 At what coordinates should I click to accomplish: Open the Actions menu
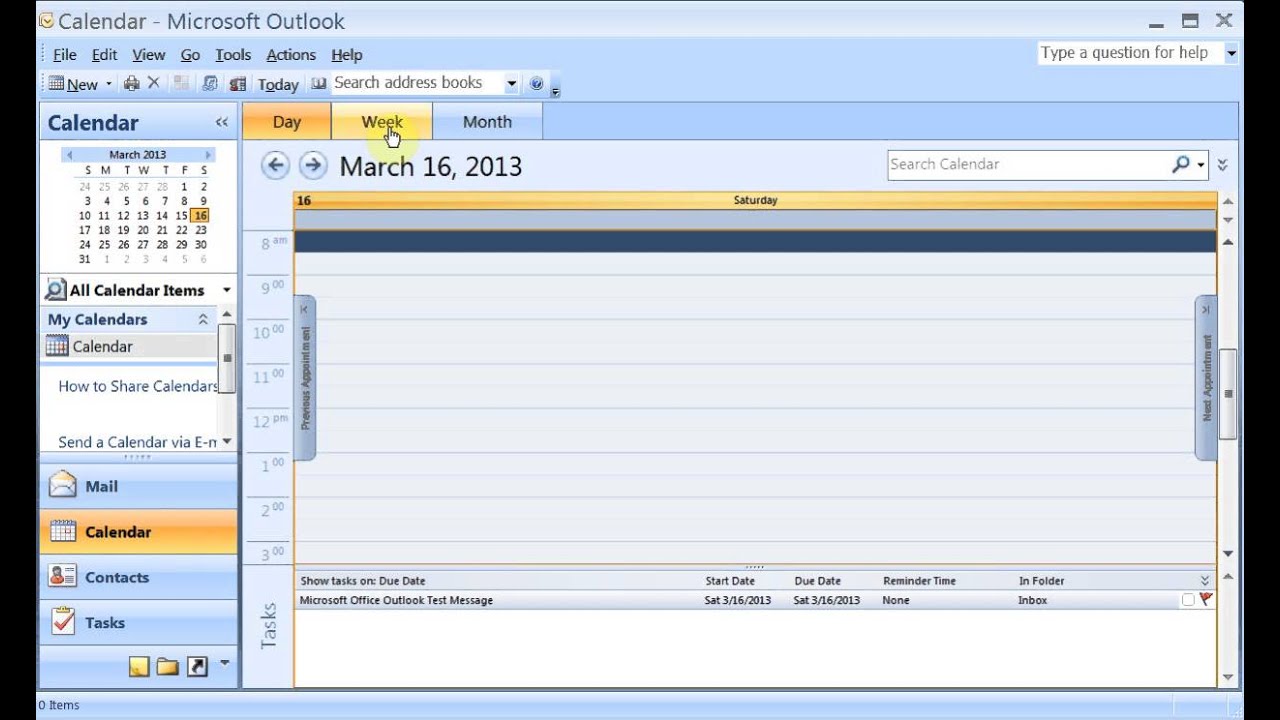pos(291,55)
